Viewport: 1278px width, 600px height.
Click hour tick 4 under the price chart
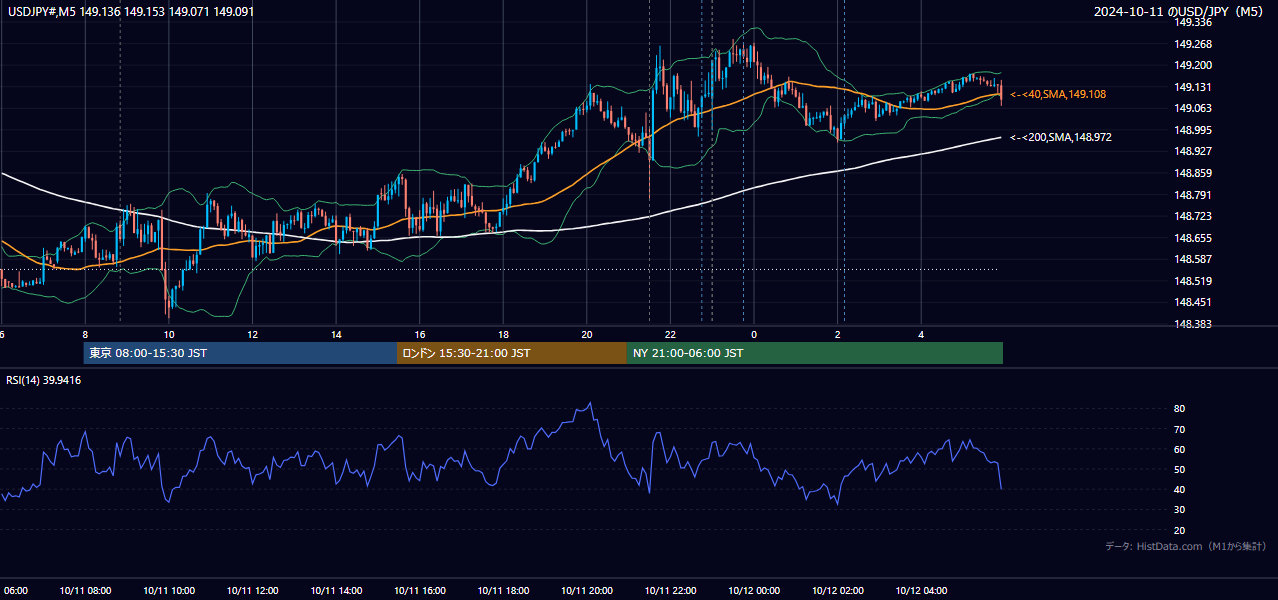click(921, 334)
